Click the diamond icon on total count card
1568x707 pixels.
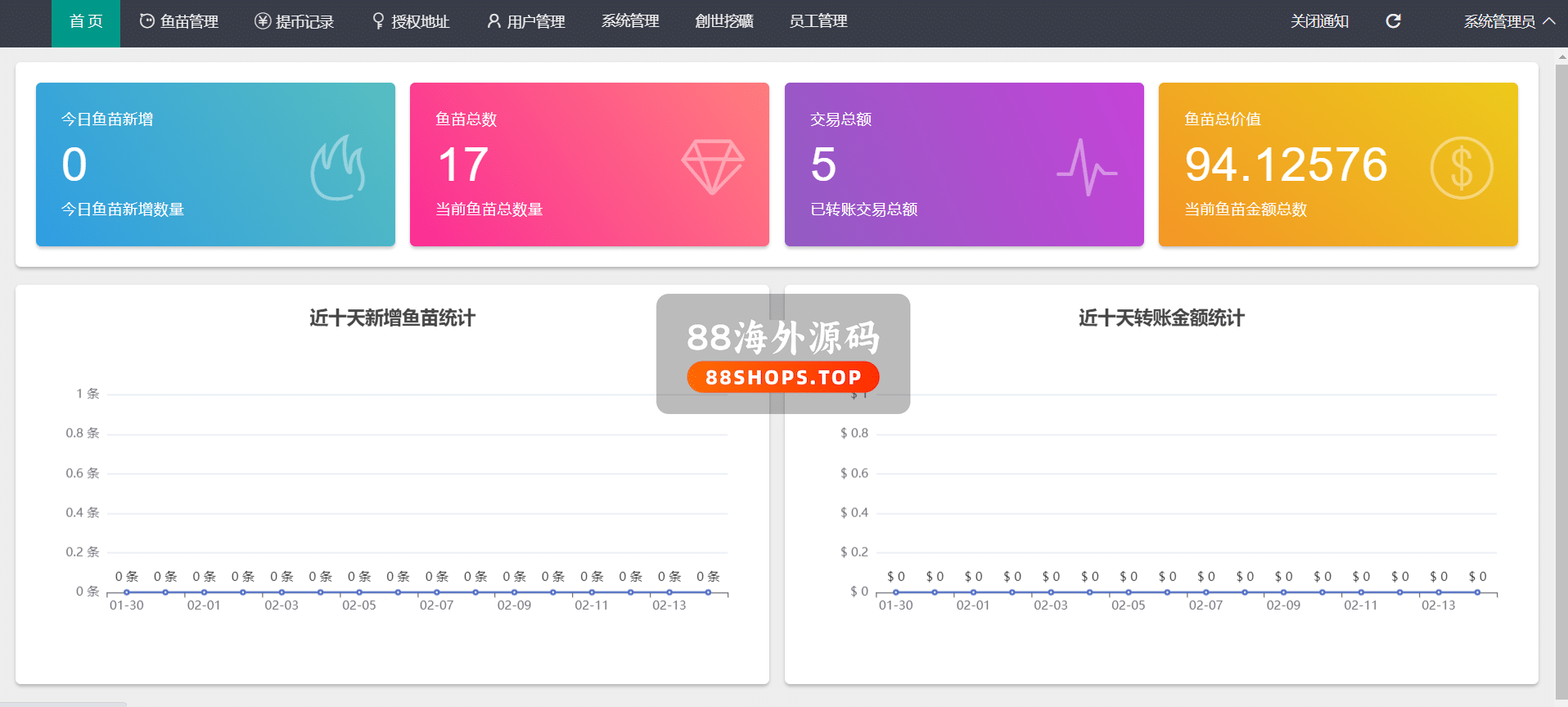712,166
